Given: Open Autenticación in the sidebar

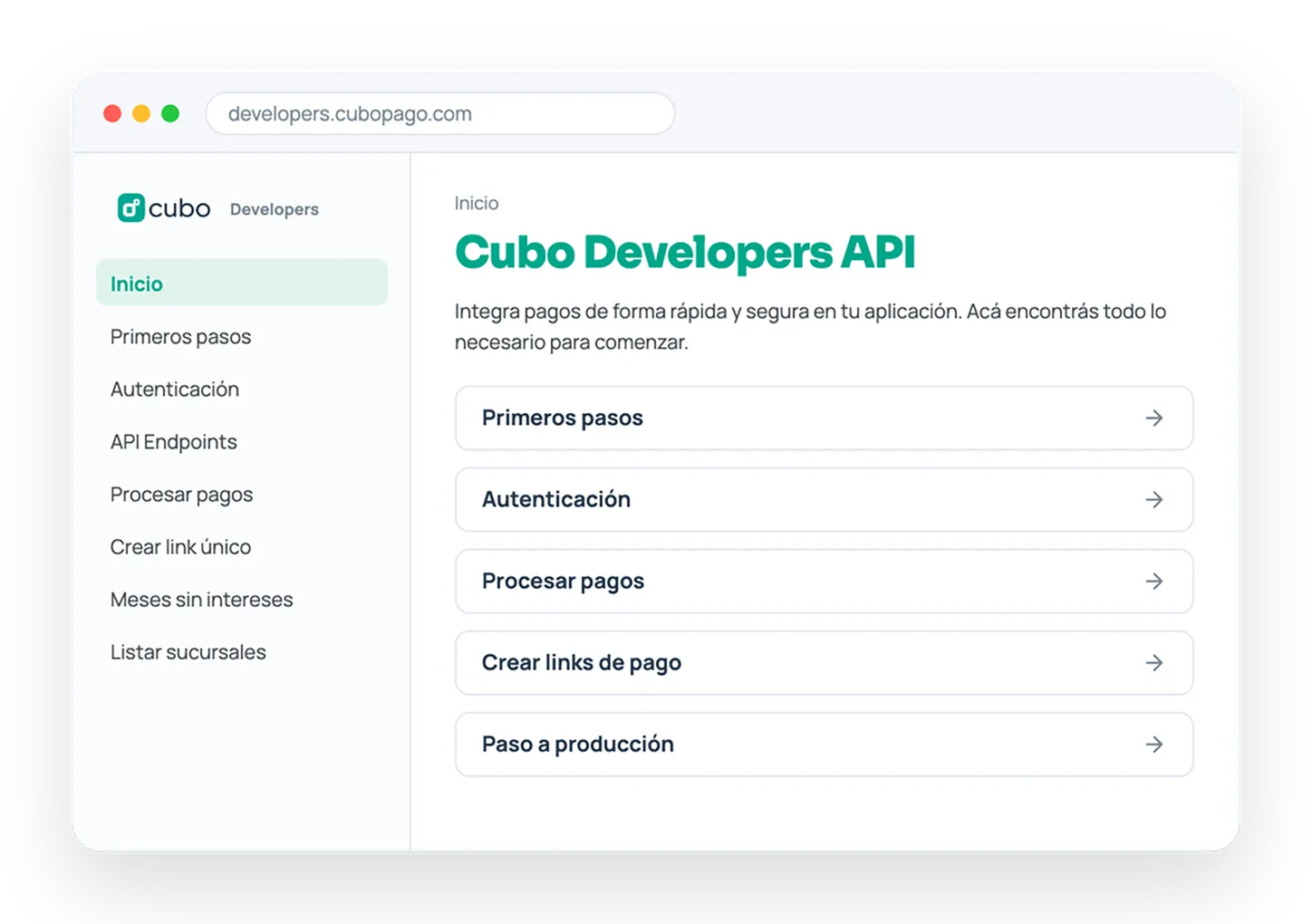Looking at the screenshot, I should pos(175,389).
